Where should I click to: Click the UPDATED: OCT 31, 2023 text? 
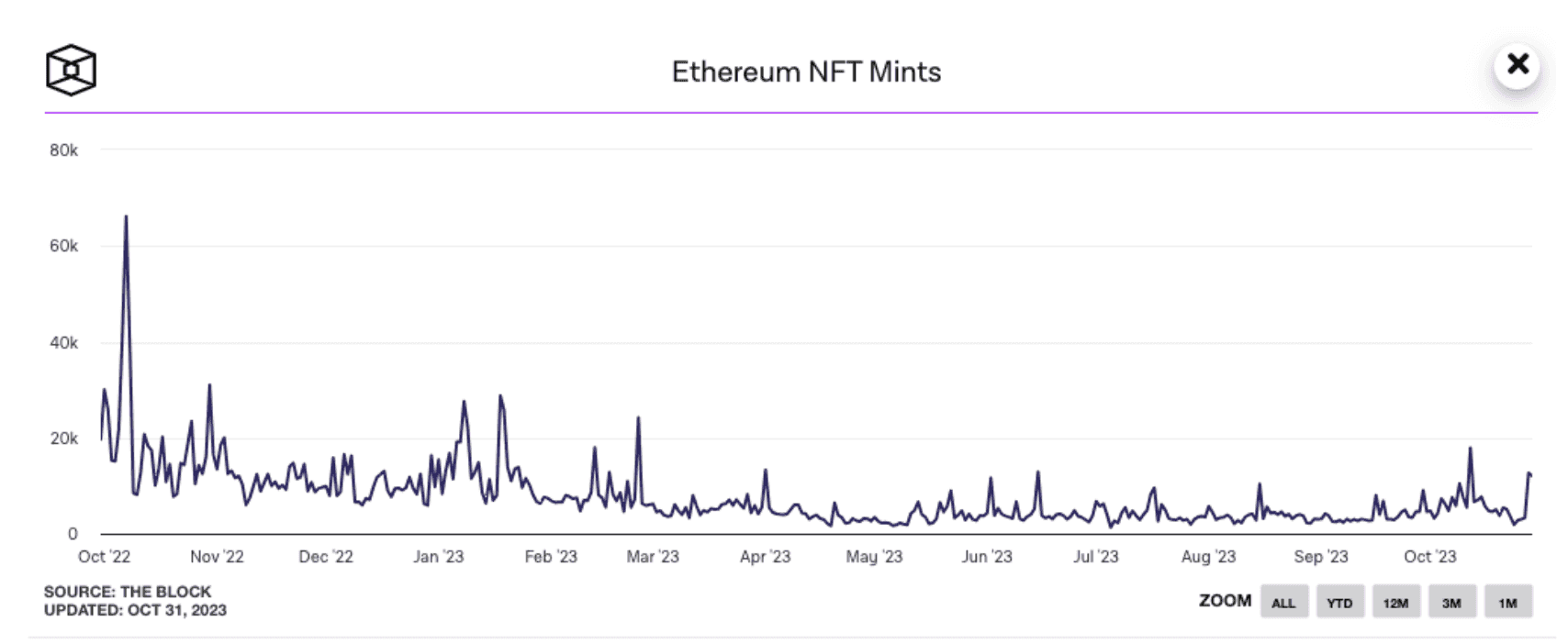point(135,610)
